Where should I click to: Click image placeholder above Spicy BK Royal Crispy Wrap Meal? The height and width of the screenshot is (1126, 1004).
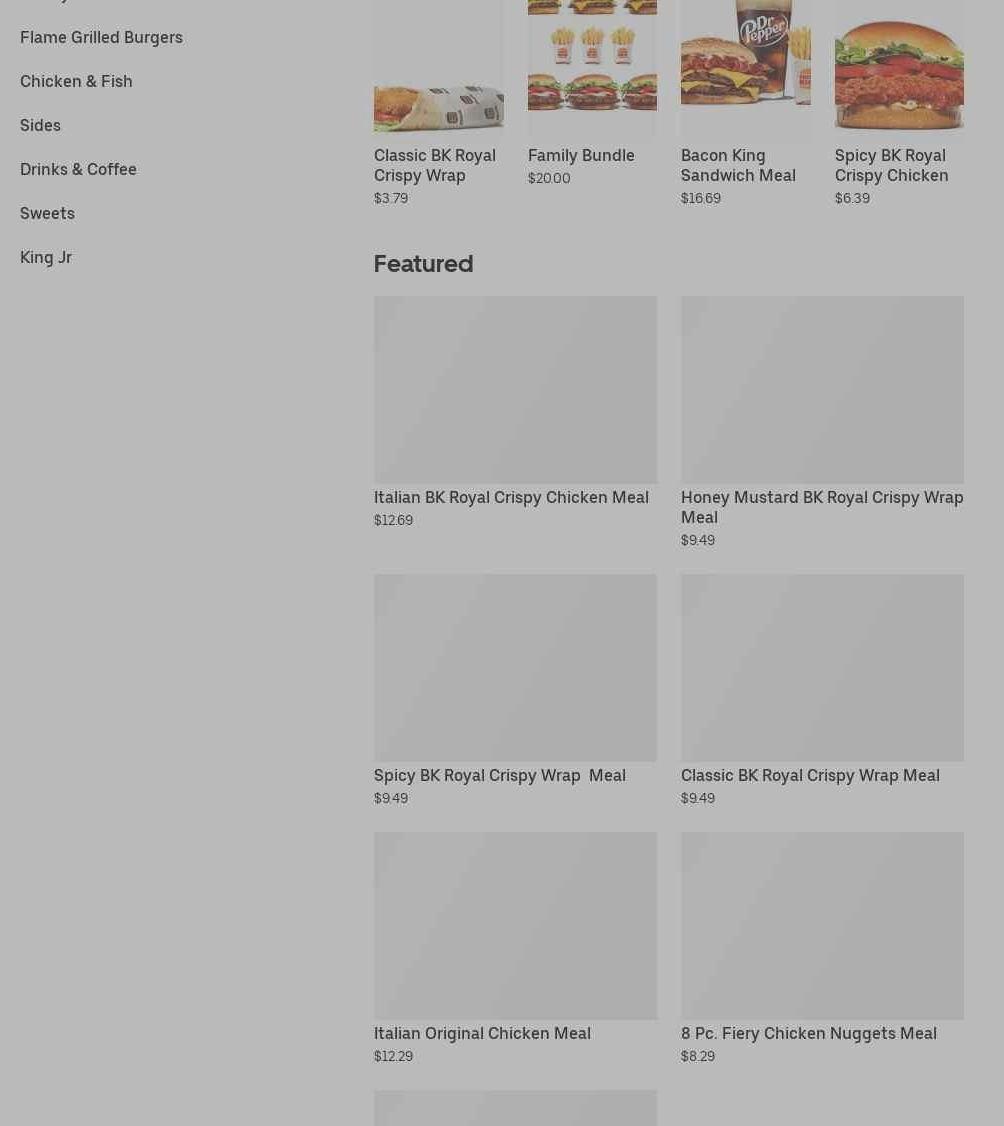click(x=516, y=667)
